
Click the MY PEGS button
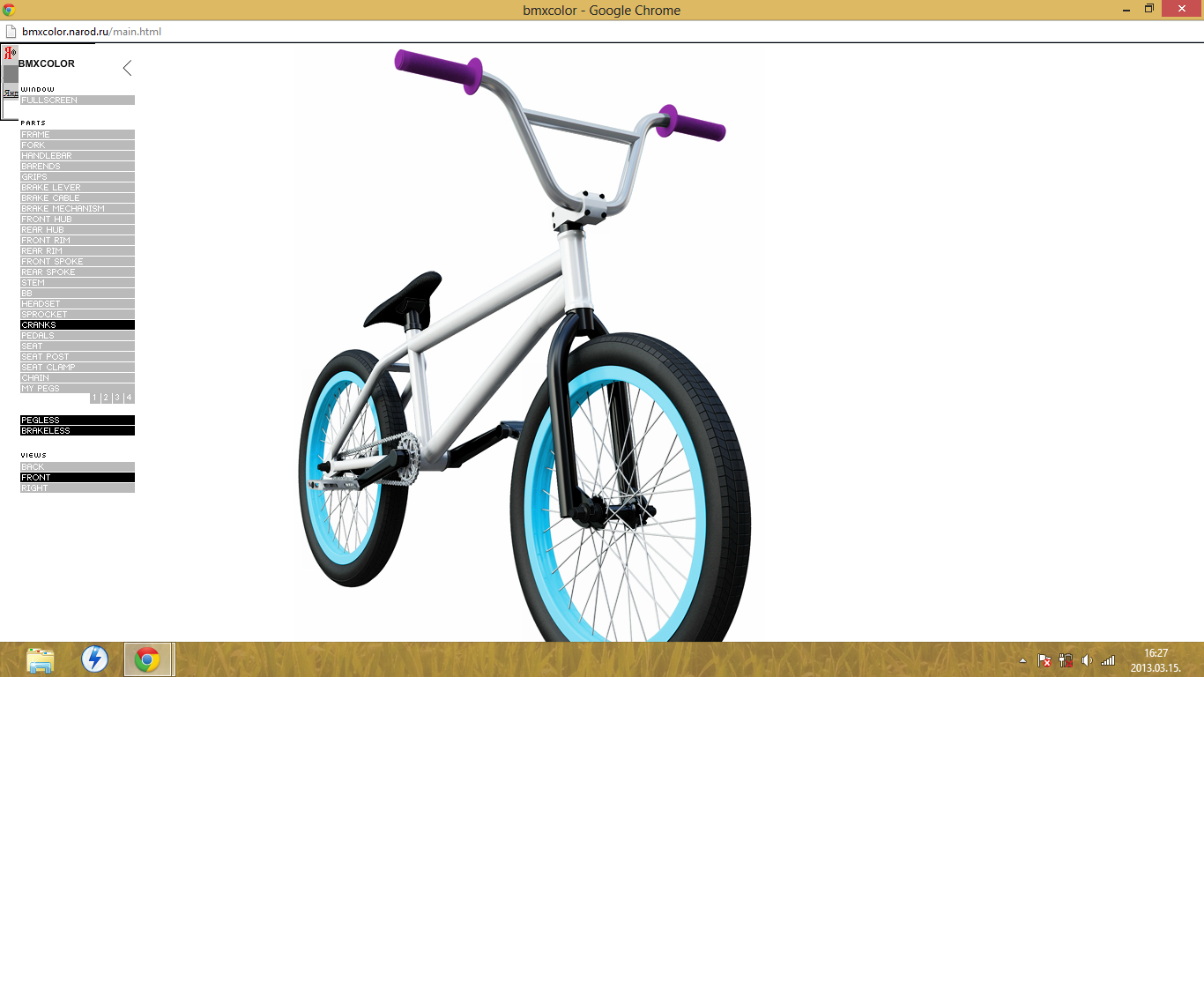coord(54,389)
